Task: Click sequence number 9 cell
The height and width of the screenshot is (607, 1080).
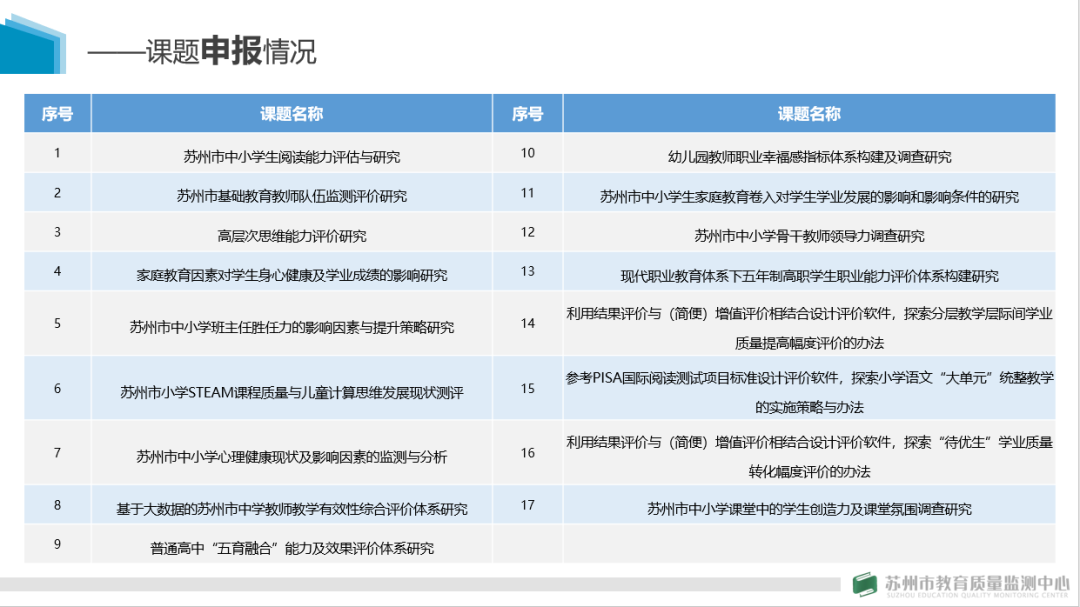Action: (x=57, y=544)
